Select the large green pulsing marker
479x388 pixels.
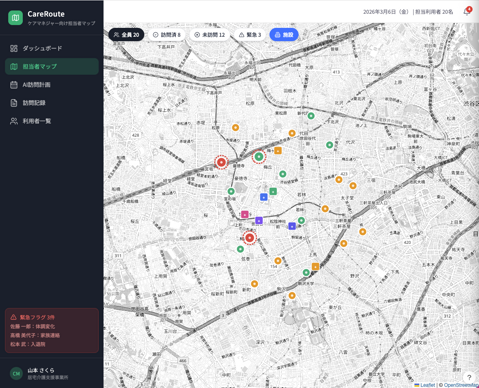(x=259, y=156)
